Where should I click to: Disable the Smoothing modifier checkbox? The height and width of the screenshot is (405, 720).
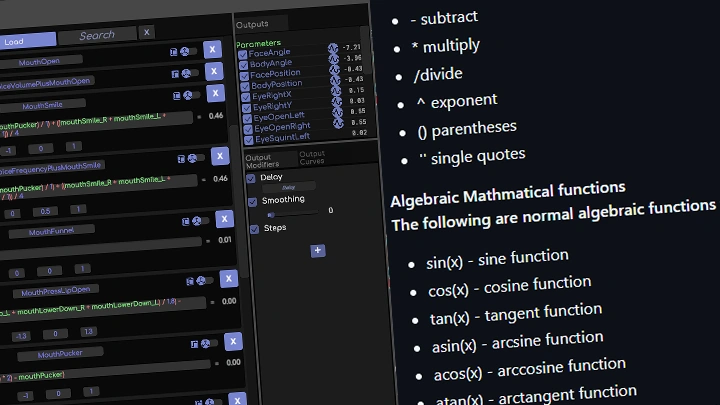coord(253,202)
